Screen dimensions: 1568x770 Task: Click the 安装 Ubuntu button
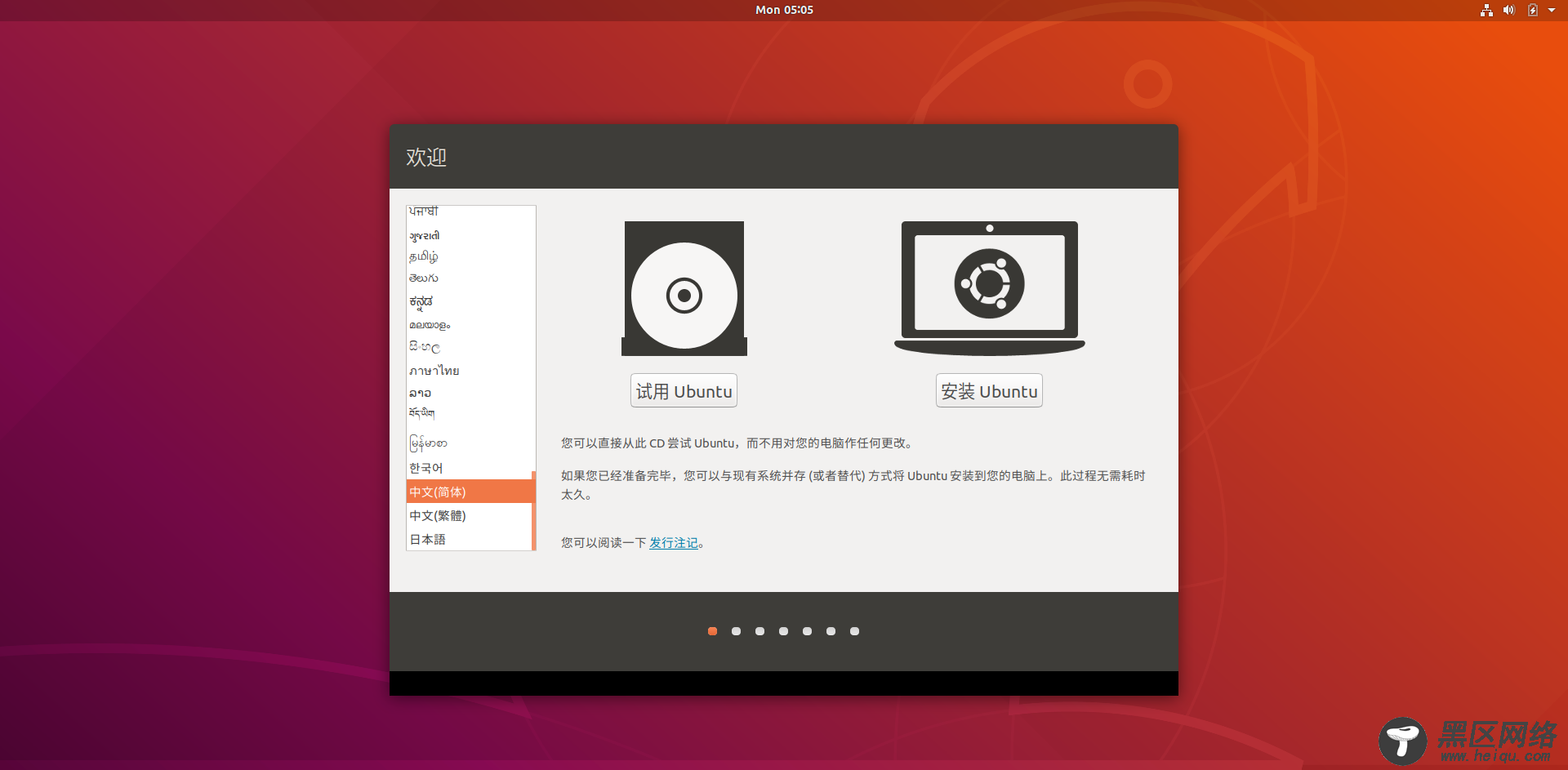(x=989, y=391)
